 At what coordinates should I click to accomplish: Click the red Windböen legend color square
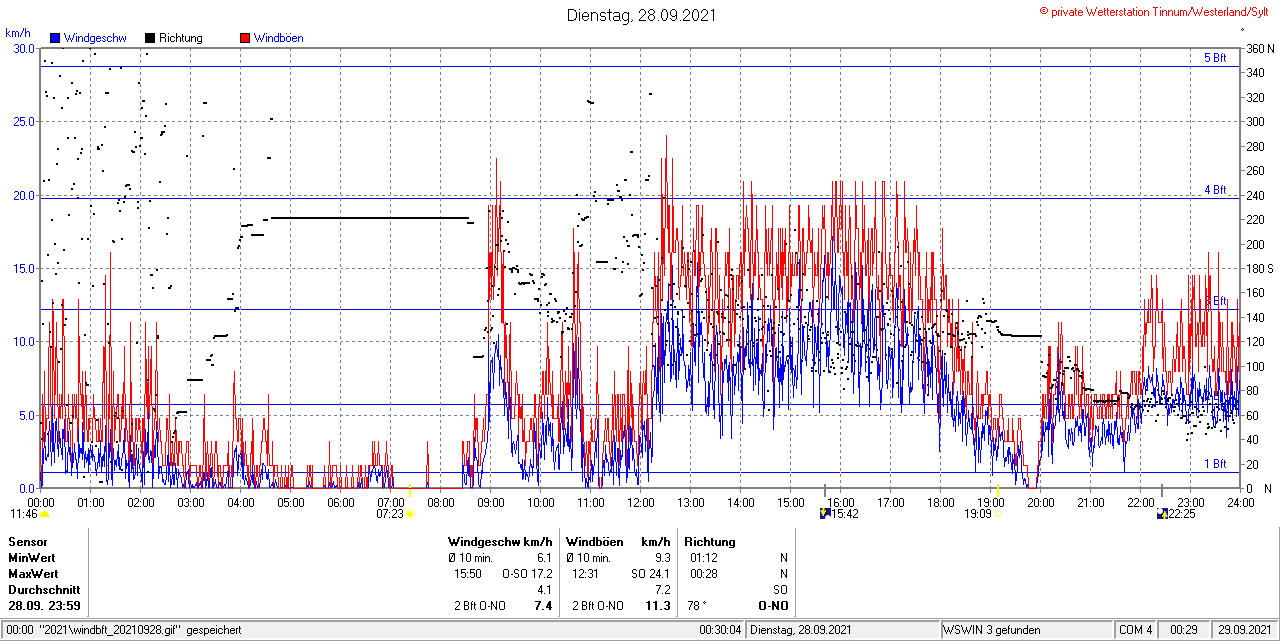245,38
